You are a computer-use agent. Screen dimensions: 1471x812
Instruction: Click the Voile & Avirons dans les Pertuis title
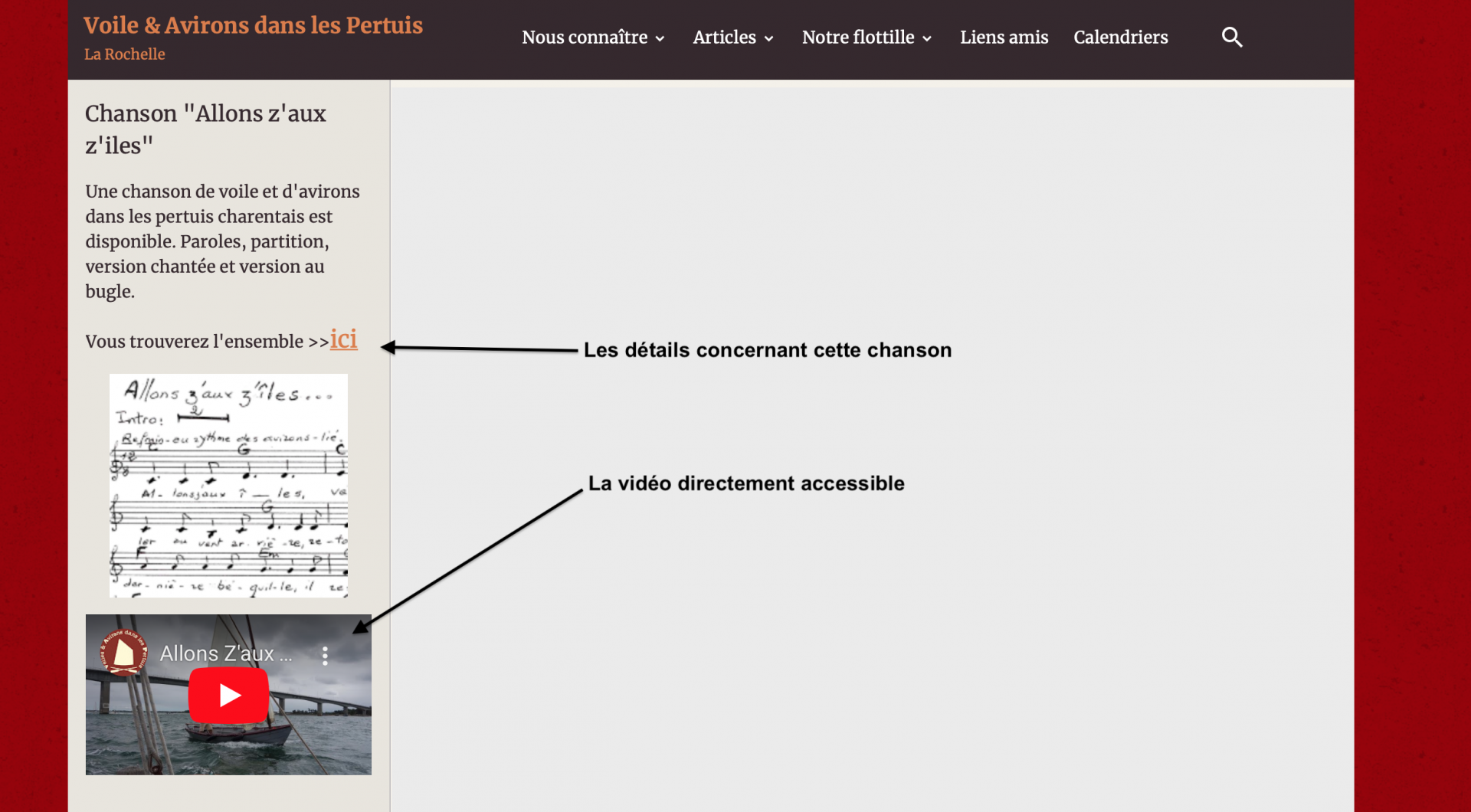[x=253, y=25]
